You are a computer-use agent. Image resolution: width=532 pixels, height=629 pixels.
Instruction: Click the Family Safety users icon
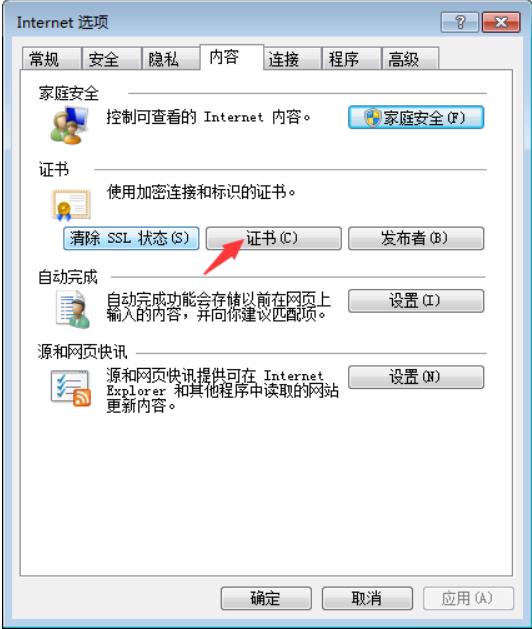pyautogui.click(x=69, y=125)
